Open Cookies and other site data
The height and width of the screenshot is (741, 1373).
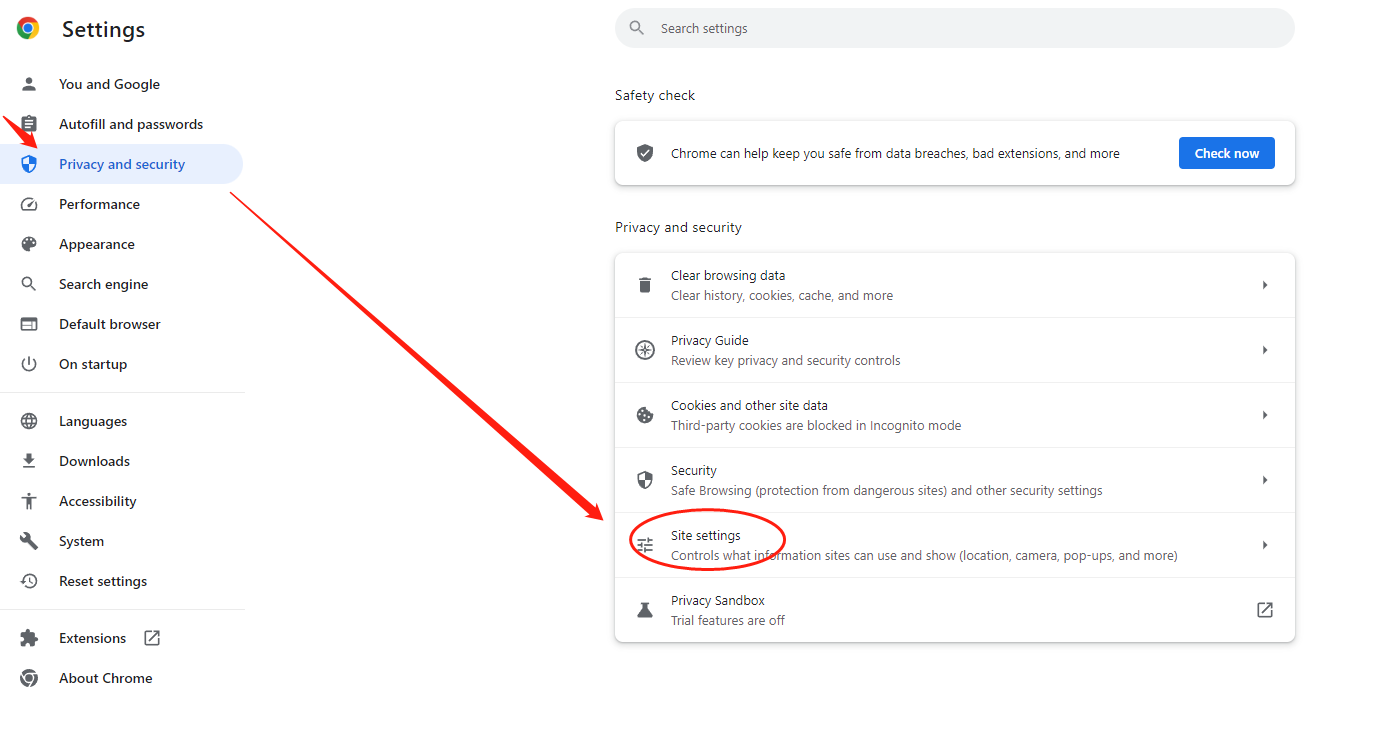[x=955, y=415]
